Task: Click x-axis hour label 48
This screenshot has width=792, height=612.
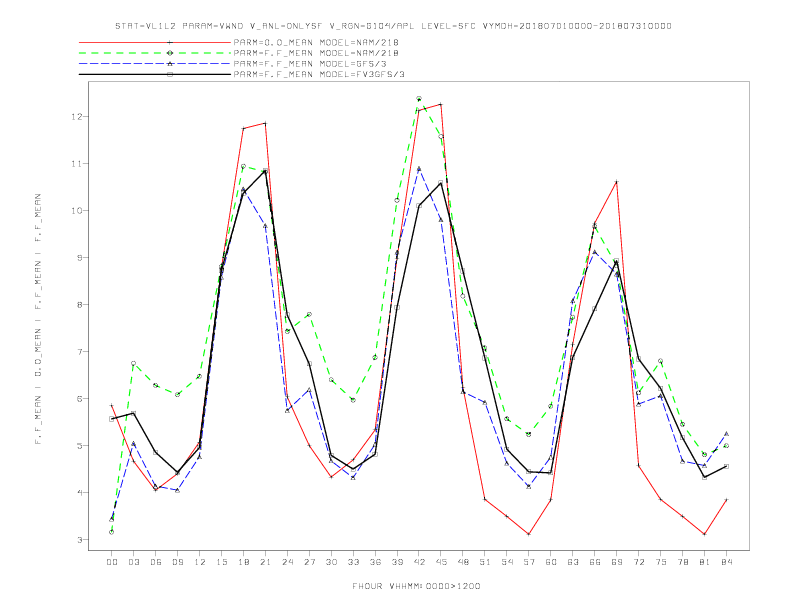Action: (463, 562)
